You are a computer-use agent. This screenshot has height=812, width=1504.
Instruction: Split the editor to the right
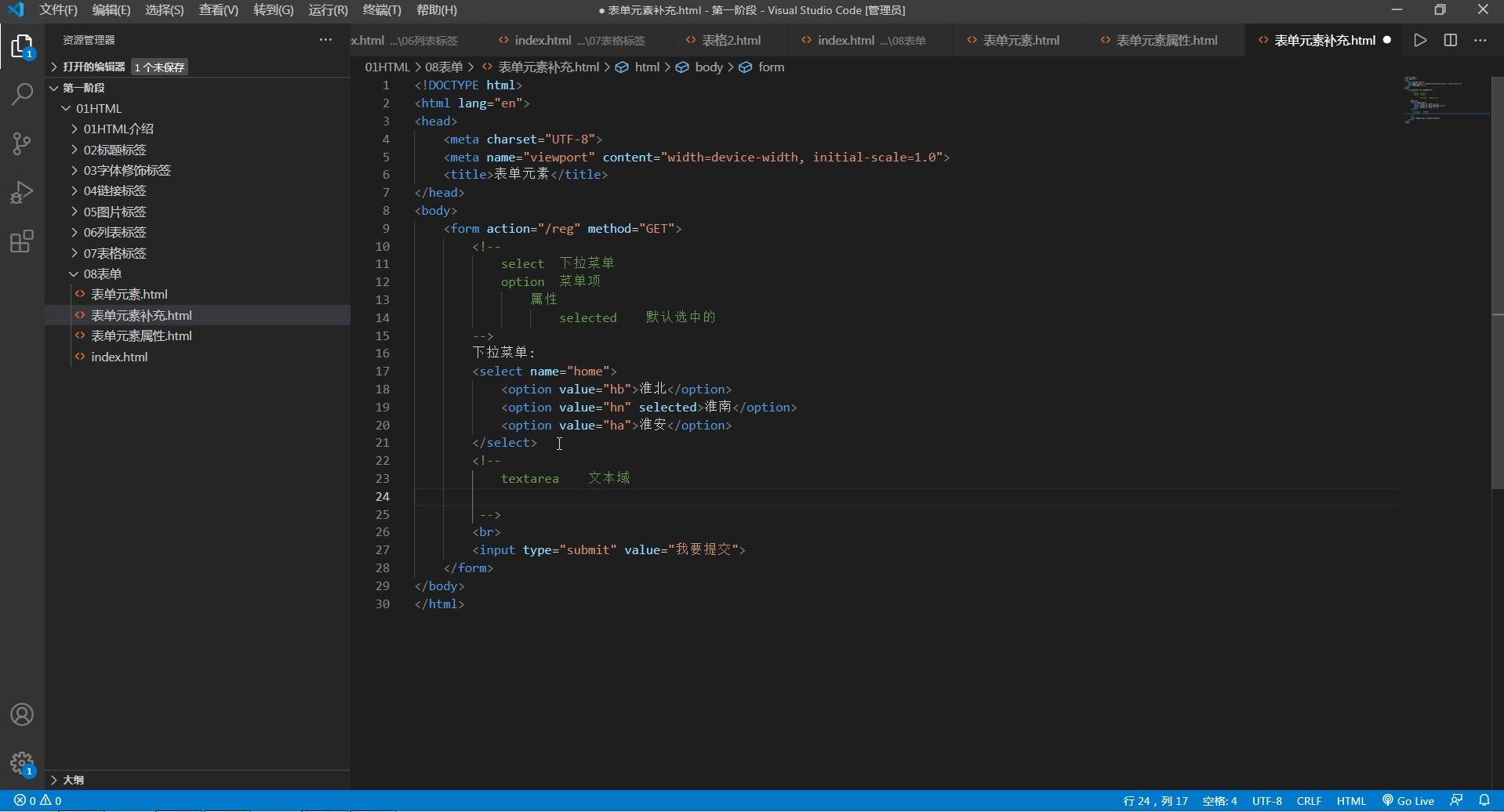coord(1450,40)
